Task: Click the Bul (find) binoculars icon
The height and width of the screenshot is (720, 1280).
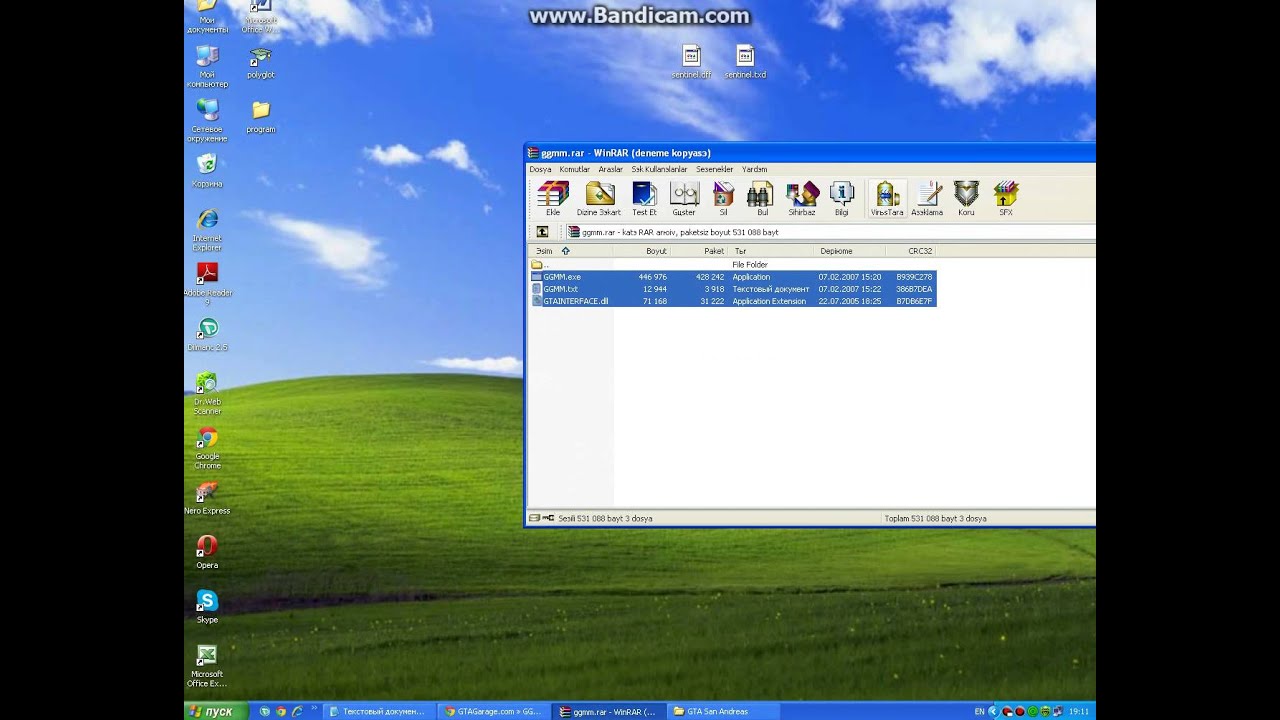Action: click(762, 198)
